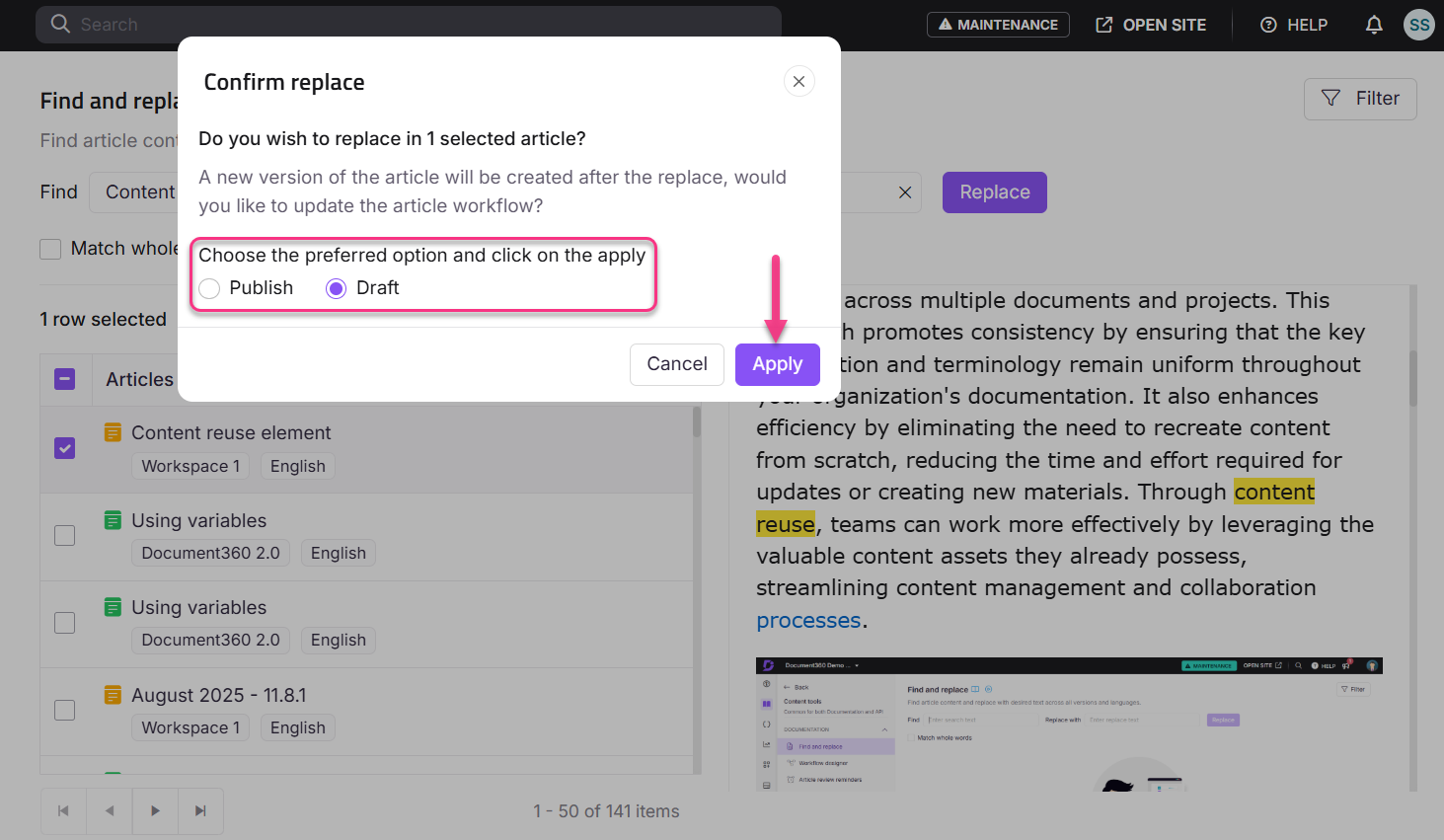Screen dimensions: 1444x840
Task: Click the OPEN SITE link
Action: point(1151,25)
